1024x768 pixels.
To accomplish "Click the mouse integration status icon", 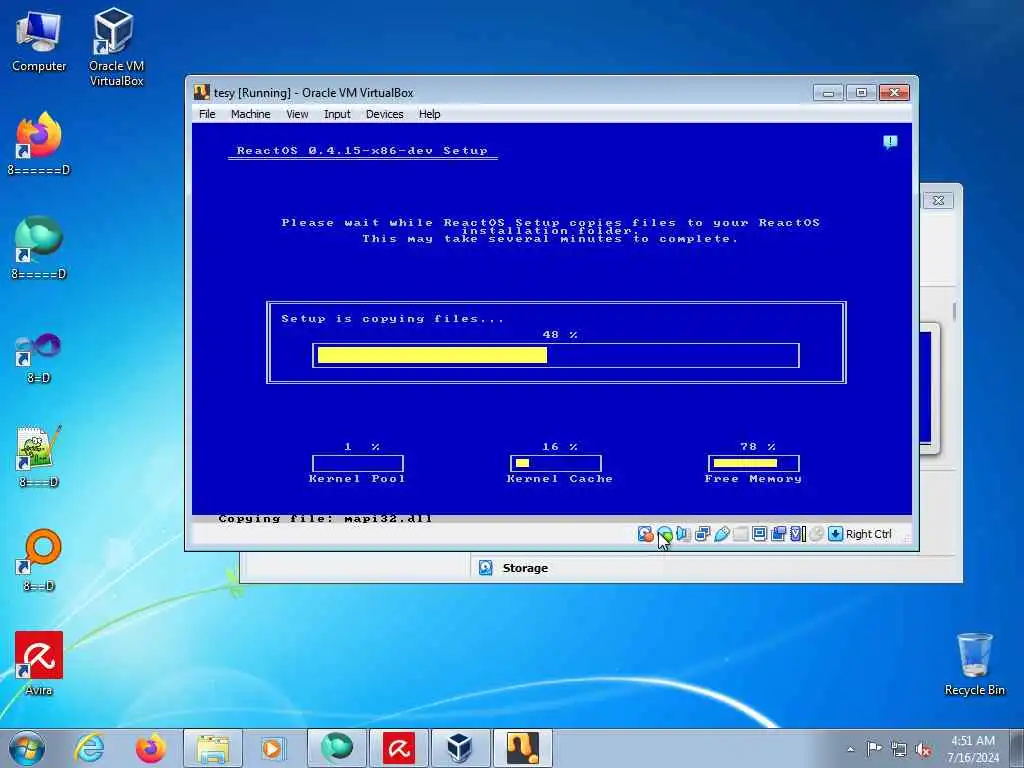I will pos(816,534).
